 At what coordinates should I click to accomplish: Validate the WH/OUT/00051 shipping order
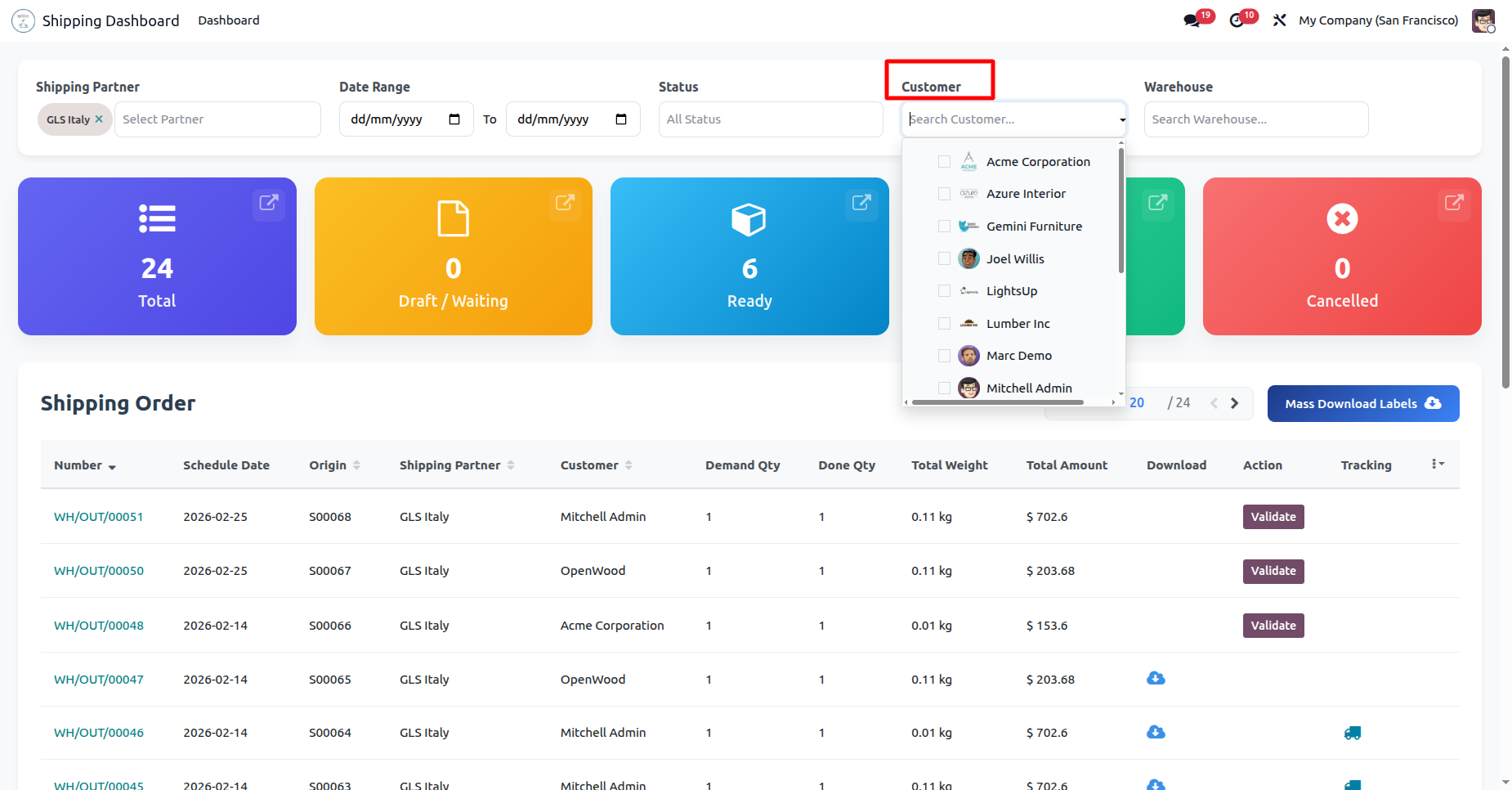(x=1273, y=517)
